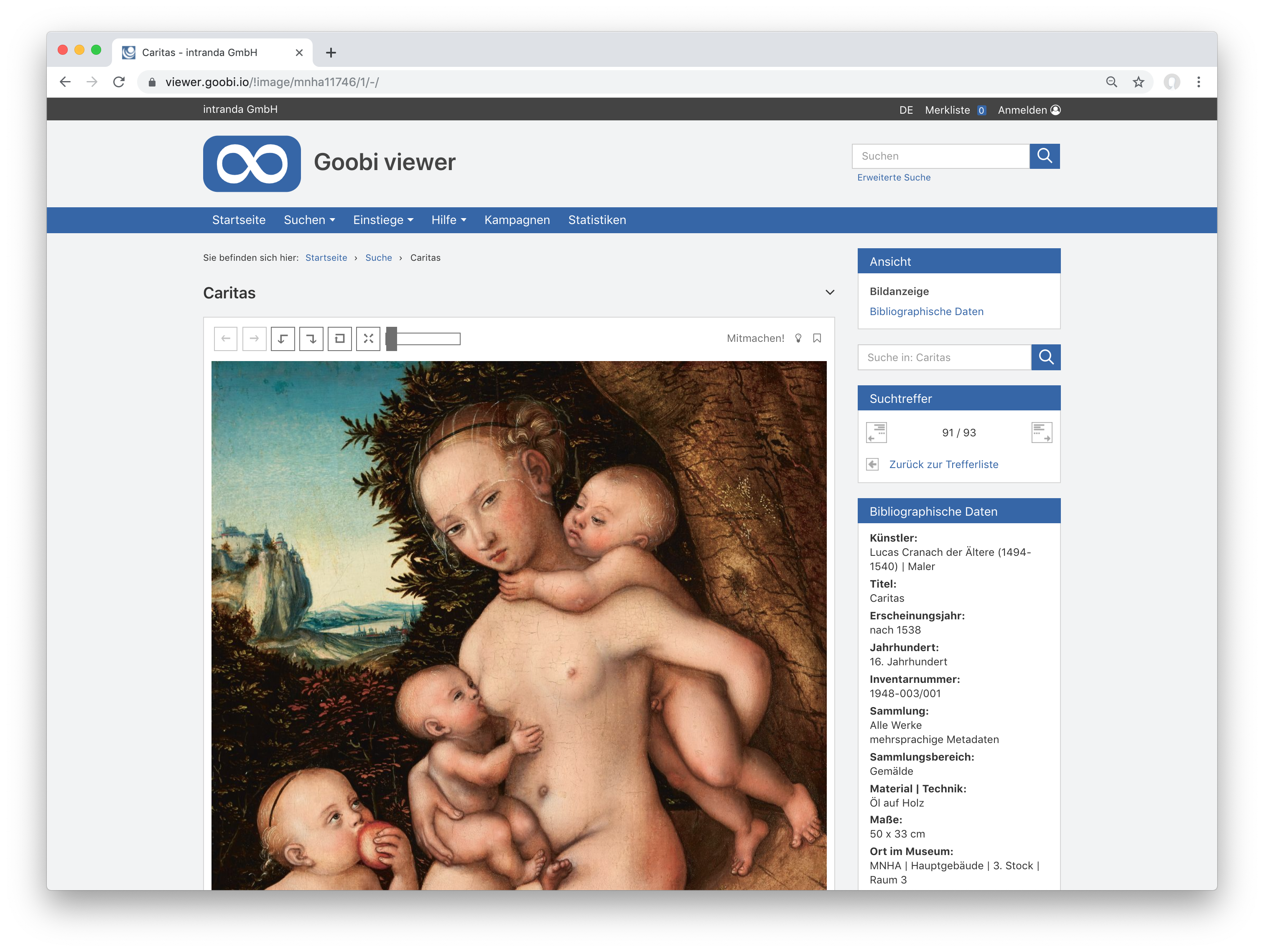
Task: Bookmark this page with star icon
Action: [1138, 82]
